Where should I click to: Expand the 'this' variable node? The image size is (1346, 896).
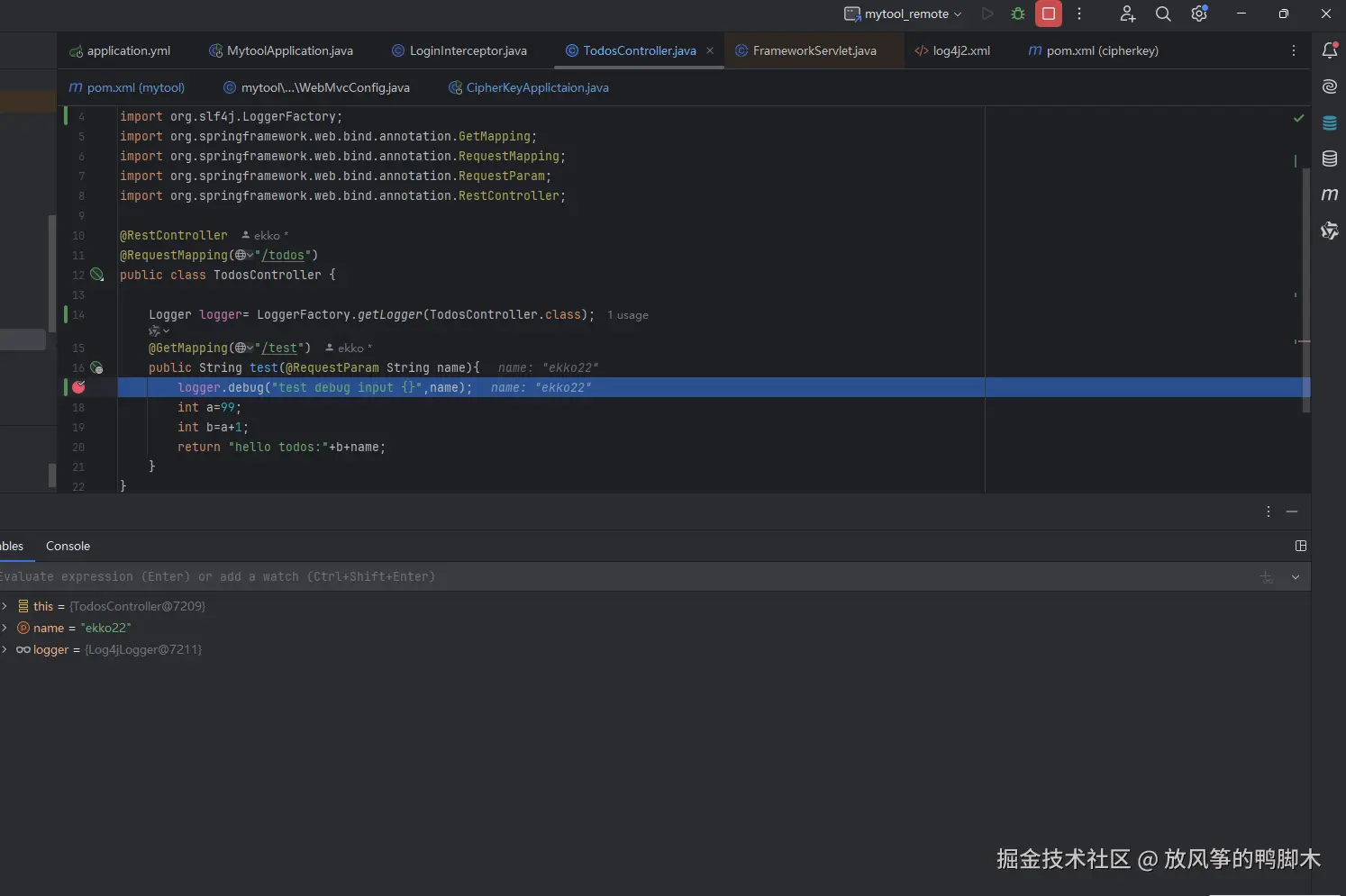point(5,606)
